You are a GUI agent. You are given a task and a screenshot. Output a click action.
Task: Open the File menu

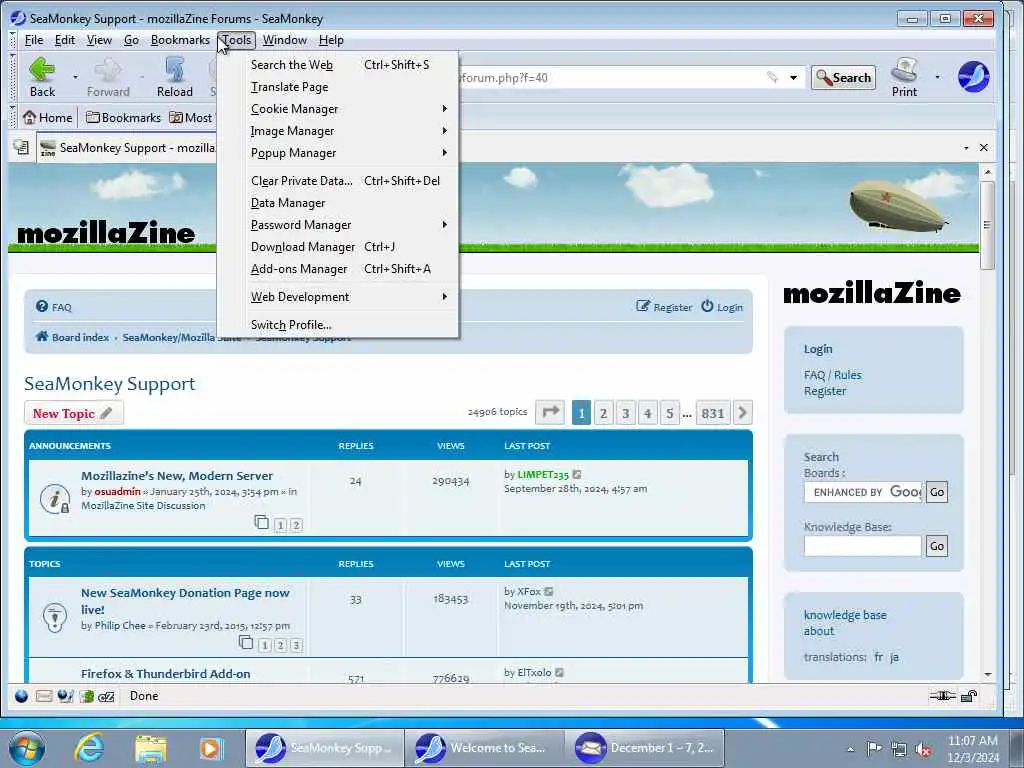(x=33, y=40)
